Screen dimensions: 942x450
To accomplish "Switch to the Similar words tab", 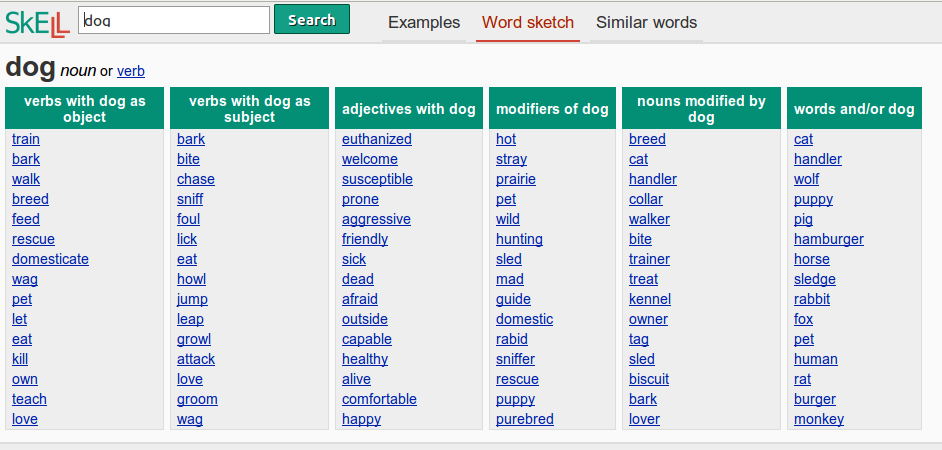I will (x=646, y=23).
